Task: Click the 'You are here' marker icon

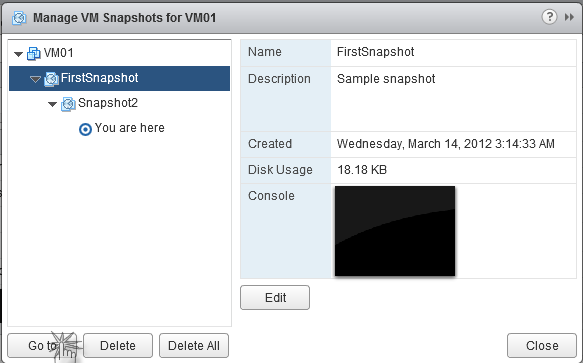Action: point(85,129)
